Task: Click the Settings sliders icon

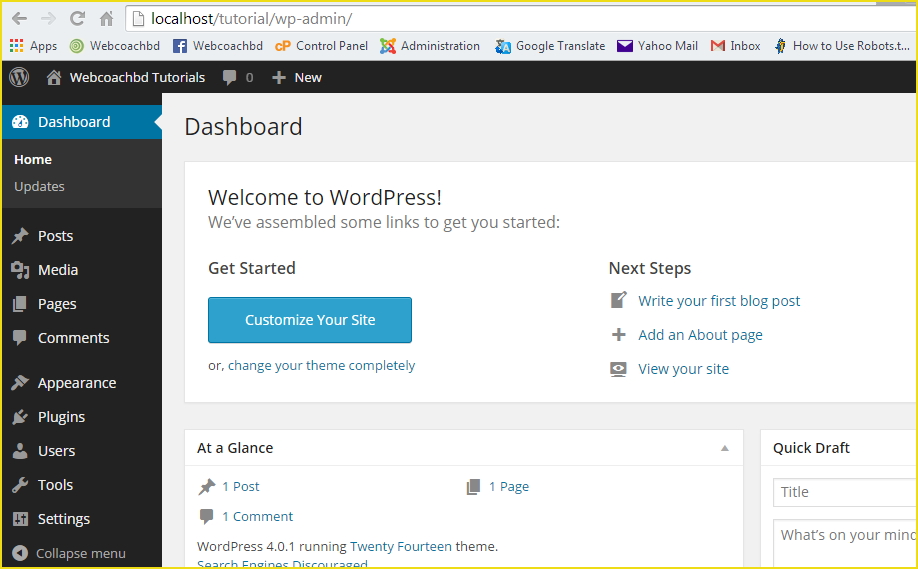Action: click(x=20, y=519)
